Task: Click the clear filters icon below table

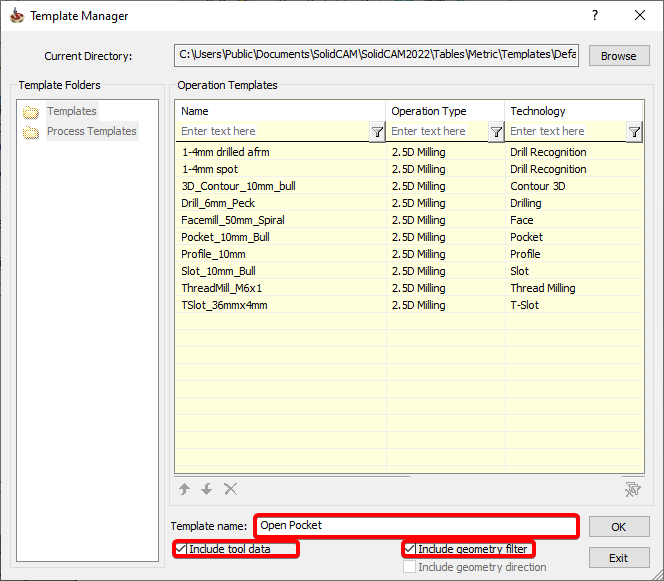Action: 631,489
